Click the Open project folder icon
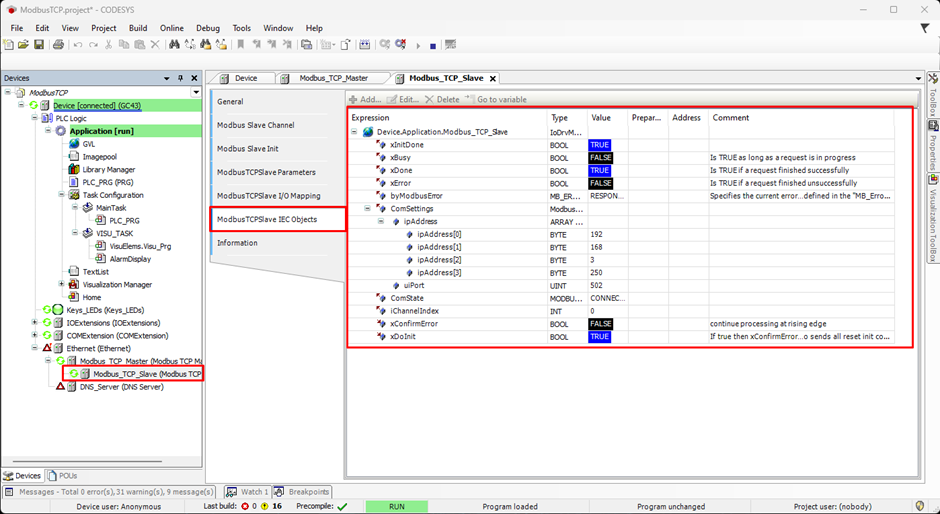Screen dimensions: 940x514 [x=23, y=44]
